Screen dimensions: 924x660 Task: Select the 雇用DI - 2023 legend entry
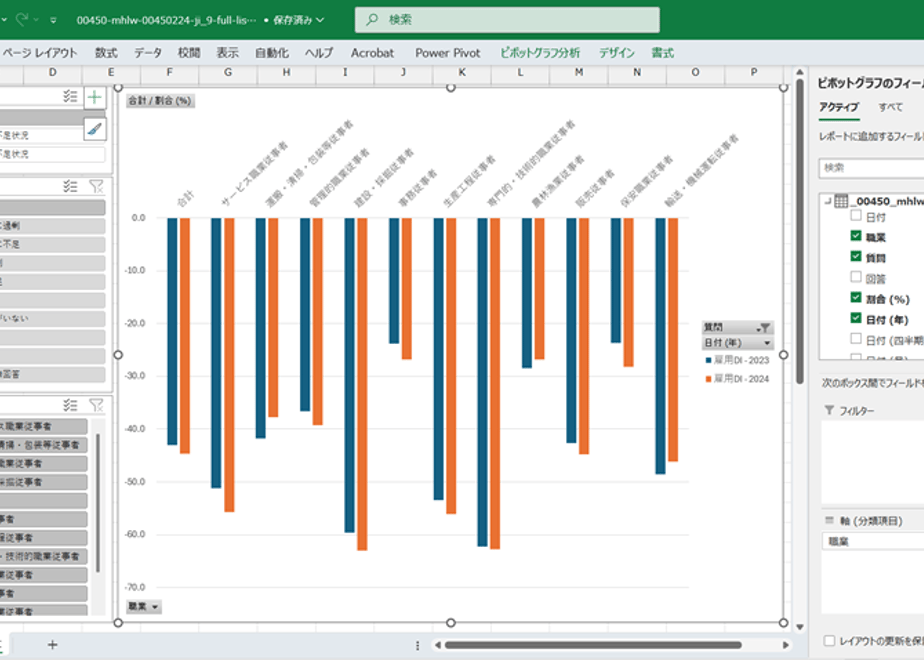click(737, 360)
